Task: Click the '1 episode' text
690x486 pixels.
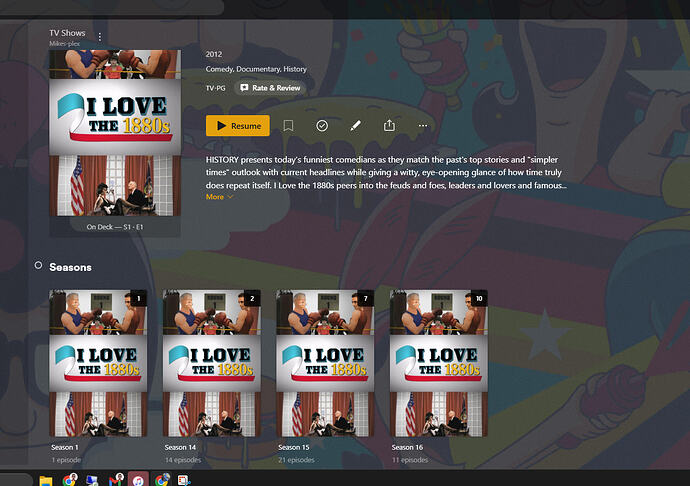Action: pyautogui.click(x=66, y=460)
